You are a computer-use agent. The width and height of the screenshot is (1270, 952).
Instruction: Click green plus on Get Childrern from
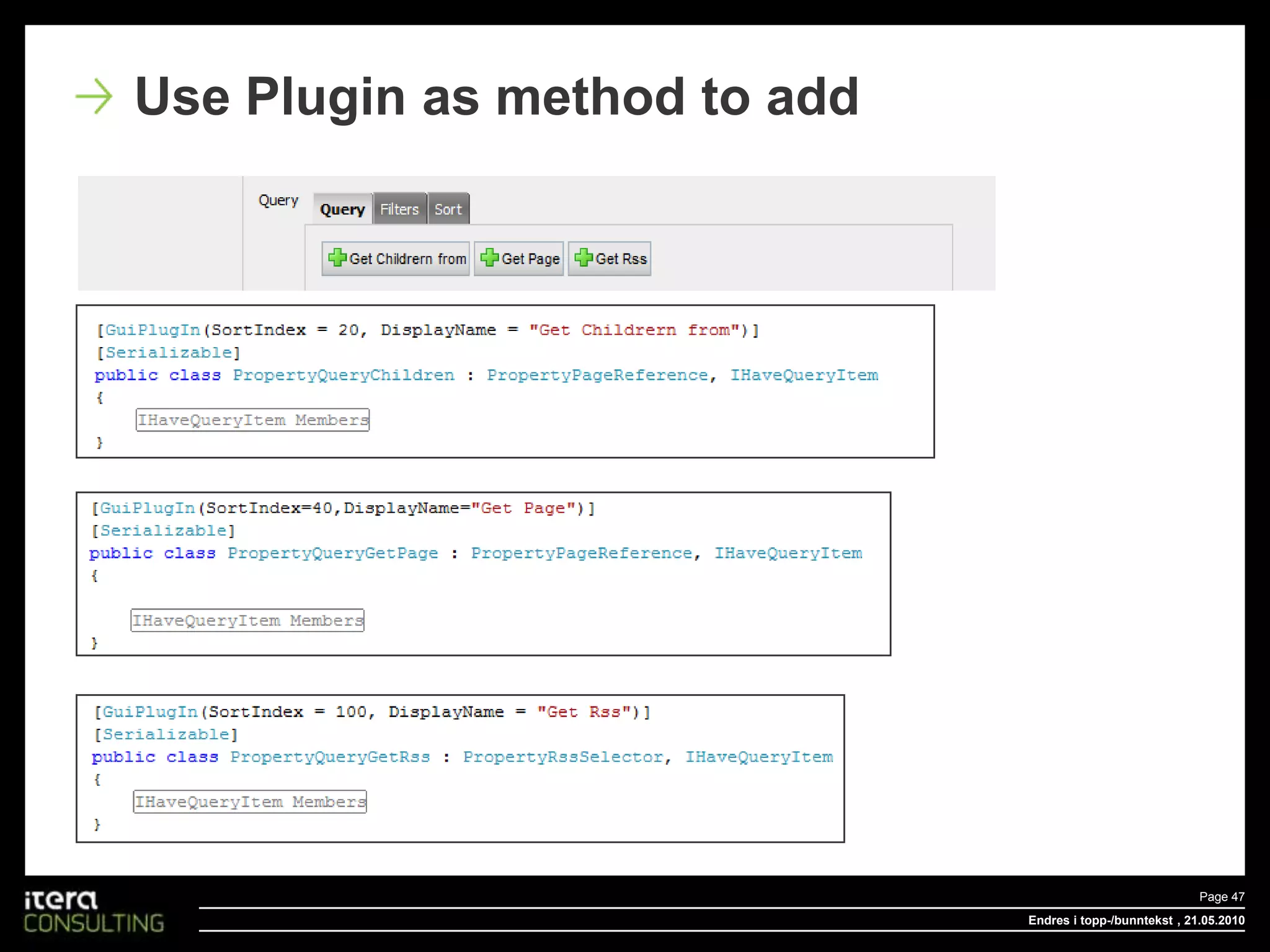pyautogui.click(x=337, y=258)
